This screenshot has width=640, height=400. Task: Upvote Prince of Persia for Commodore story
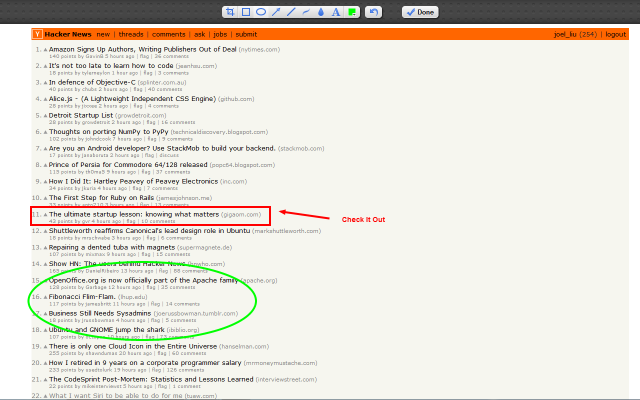click(45, 165)
